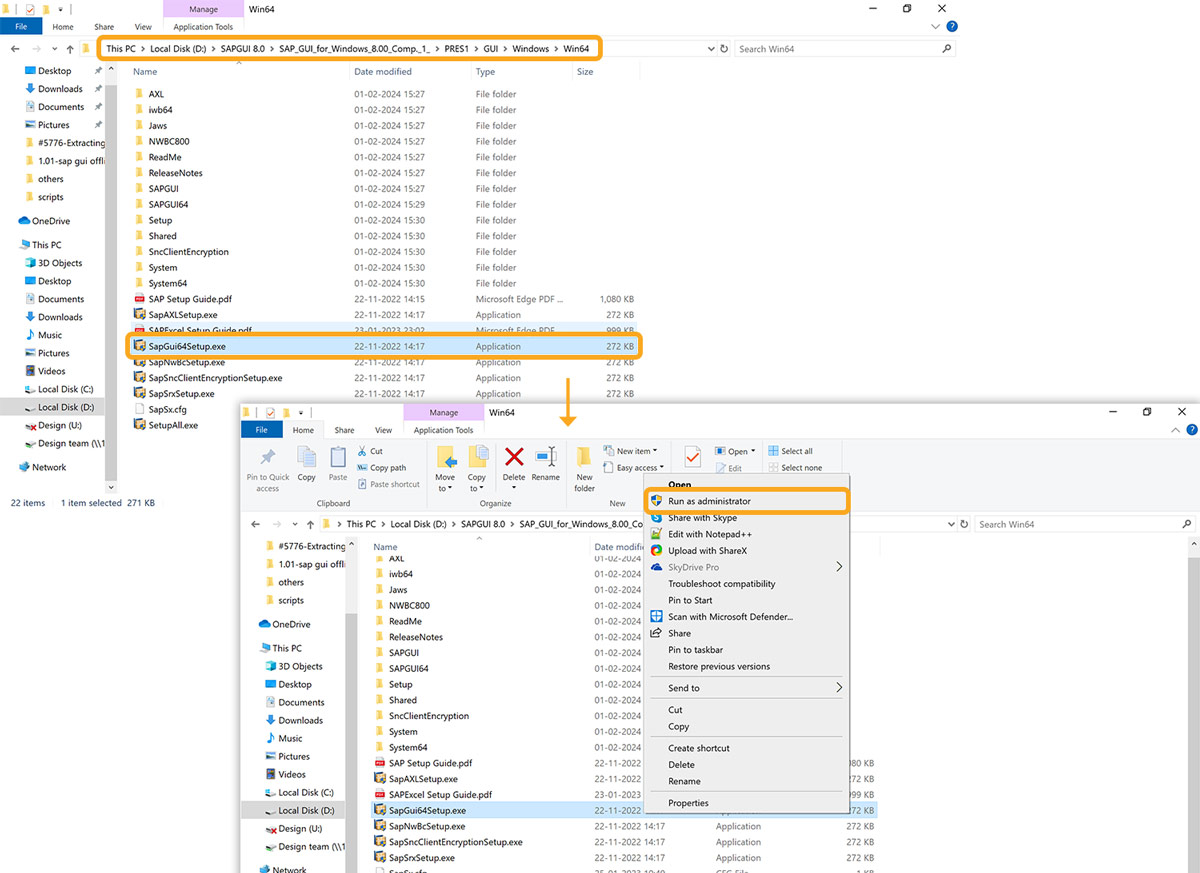This screenshot has width=1200, height=873.
Task: Open the Send to submenu
Action: click(745, 688)
